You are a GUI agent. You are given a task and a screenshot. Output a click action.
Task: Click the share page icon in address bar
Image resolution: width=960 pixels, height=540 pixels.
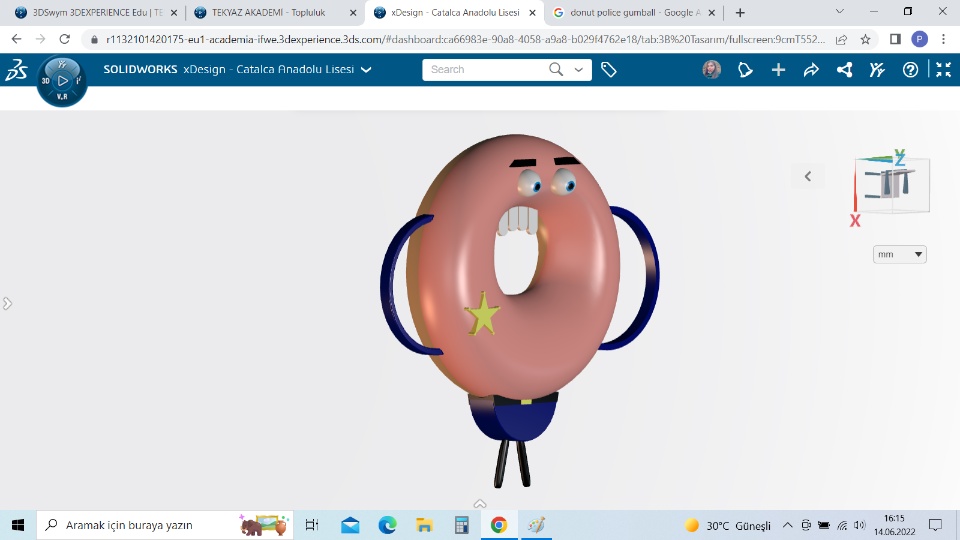841,39
